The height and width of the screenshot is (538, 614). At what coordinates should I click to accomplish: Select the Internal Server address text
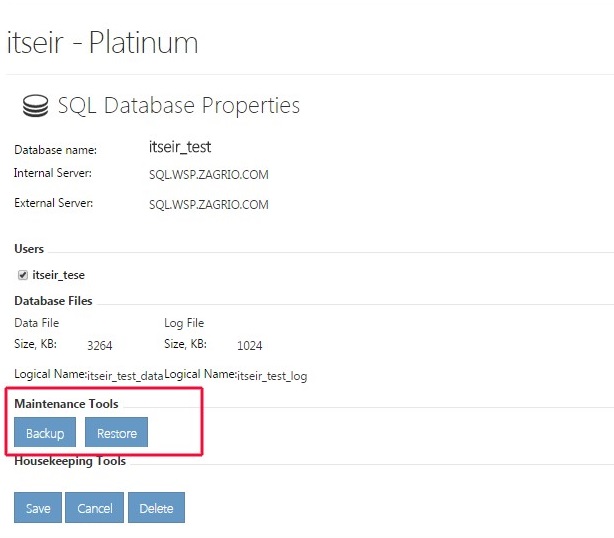point(209,174)
